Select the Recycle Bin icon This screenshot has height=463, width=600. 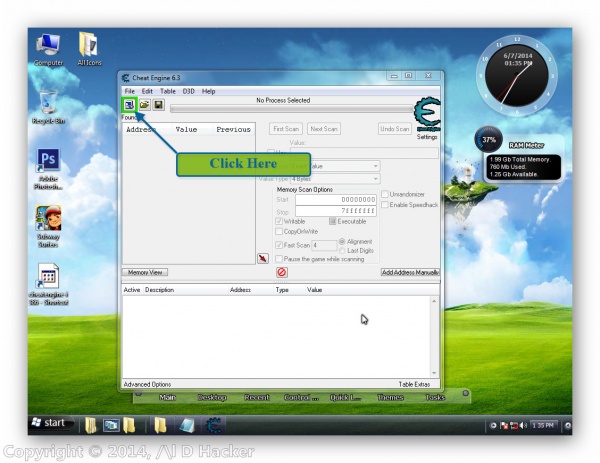(48, 107)
